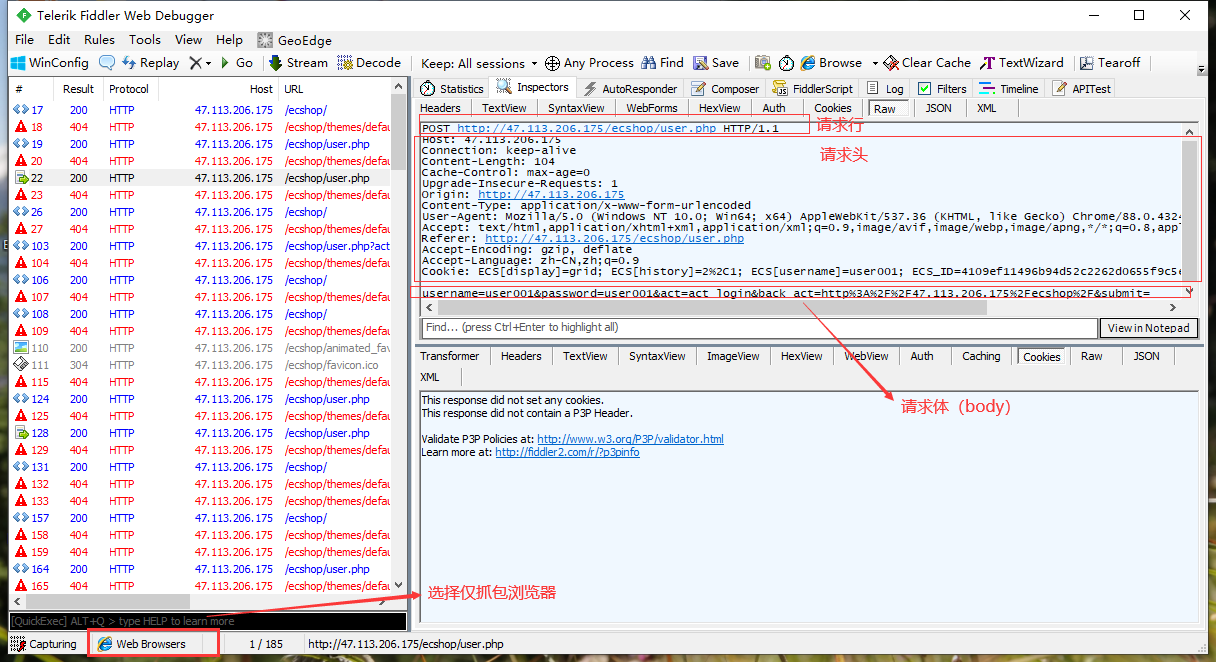Open the Rules menu
Screen dimensions: 1216x662
click(99, 40)
